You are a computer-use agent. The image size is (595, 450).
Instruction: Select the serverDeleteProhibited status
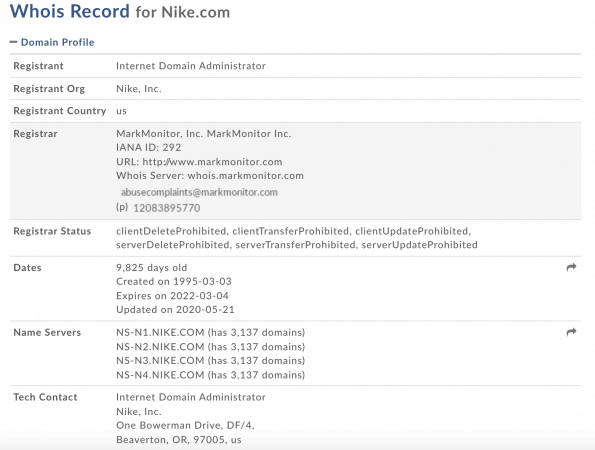coord(172,245)
